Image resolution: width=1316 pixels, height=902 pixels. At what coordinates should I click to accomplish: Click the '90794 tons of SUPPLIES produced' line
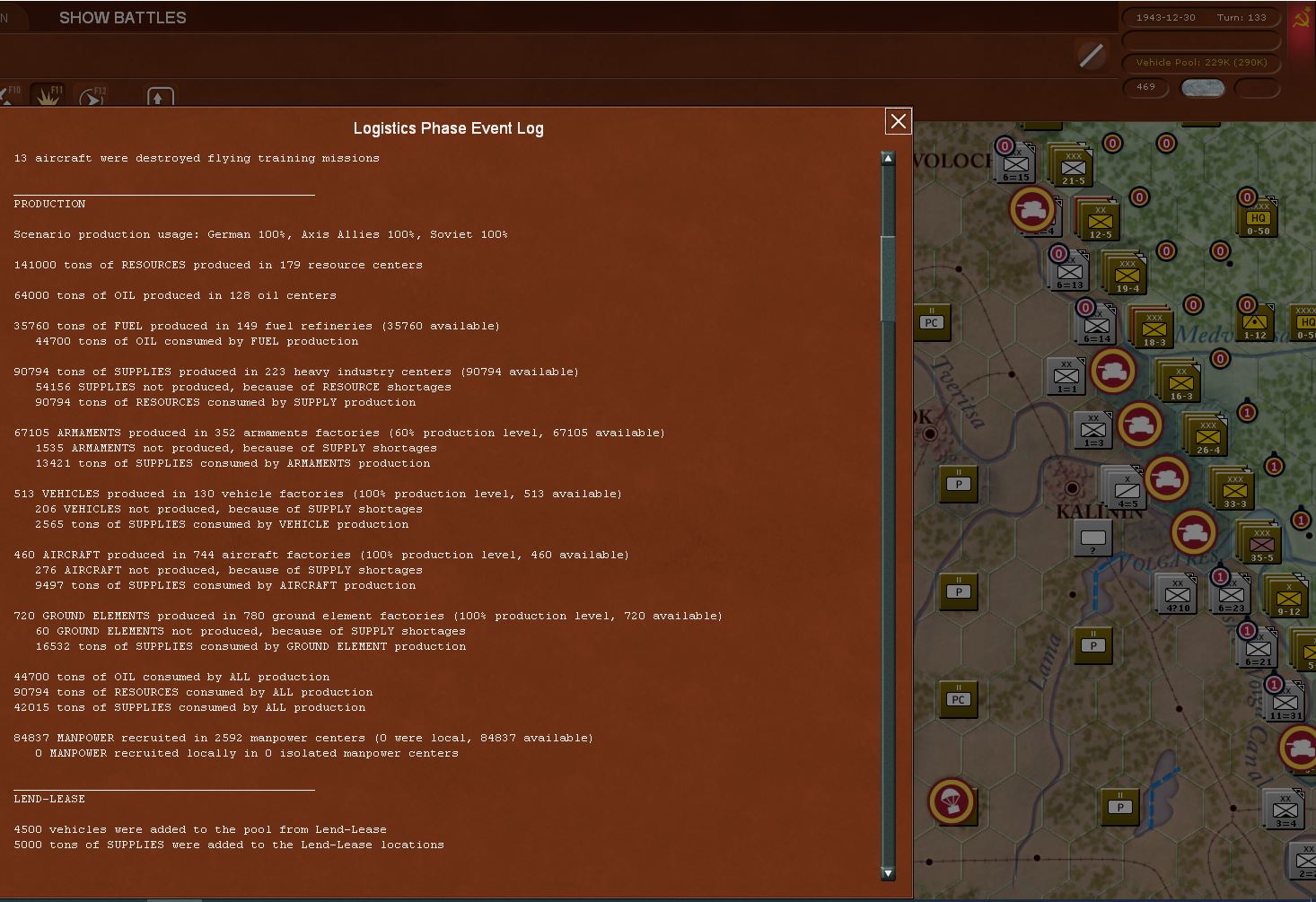(296, 372)
